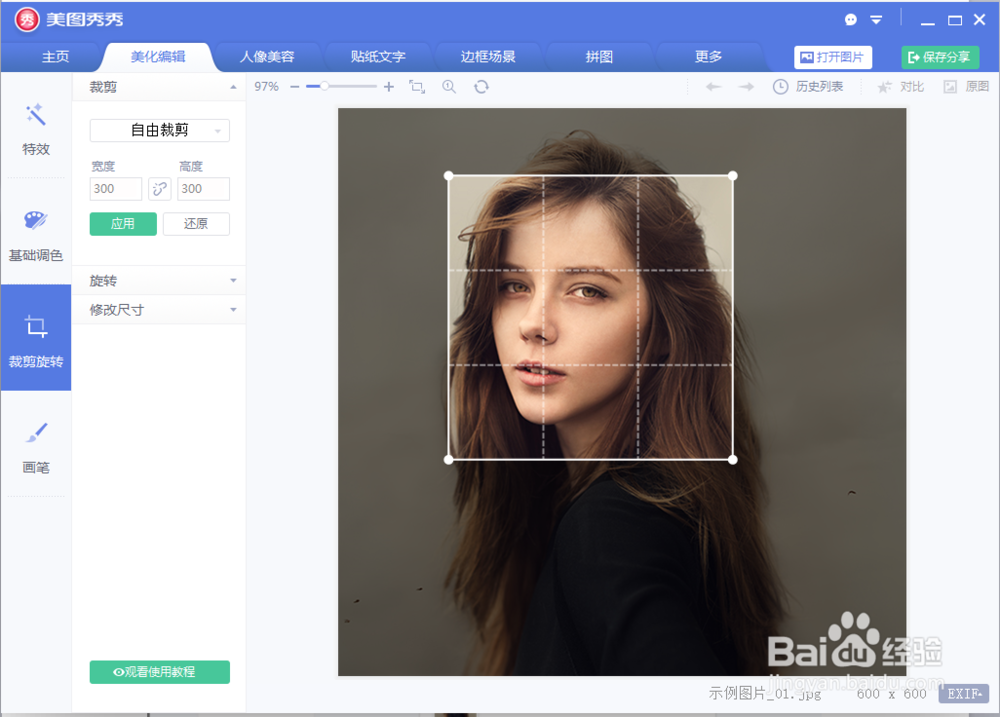Screen dimensions: 1000x717
Task: Expand the 修改尺寸 section
Action: tap(160, 310)
